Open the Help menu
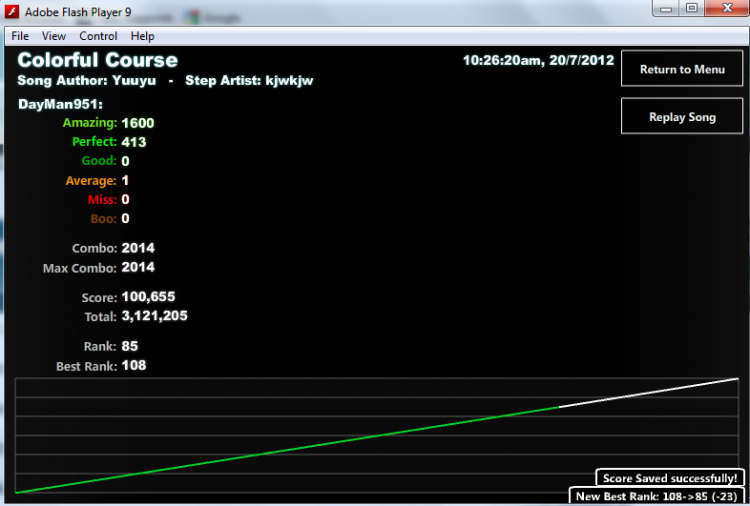This screenshot has height=506, width=750. (x=143, y=36)
